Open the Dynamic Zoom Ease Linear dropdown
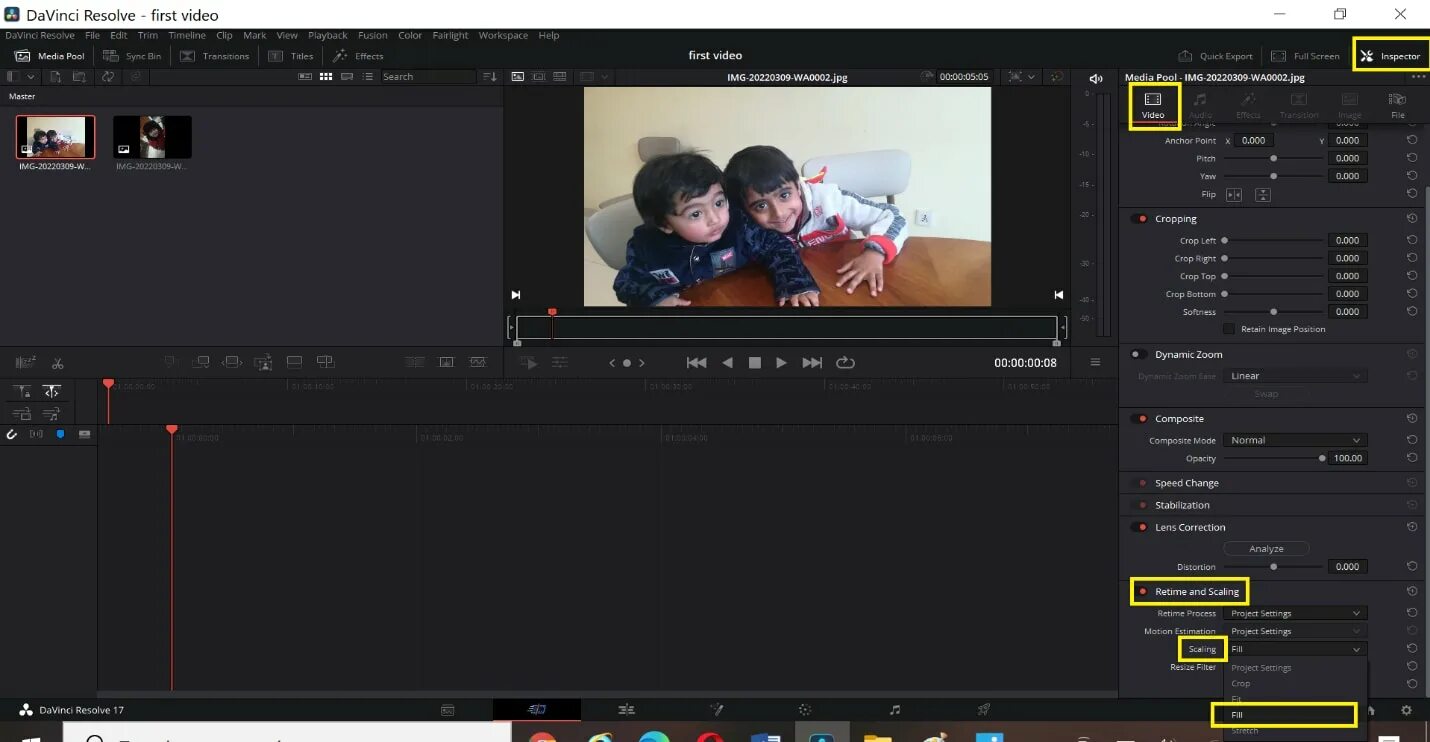Screen dimensions: 1430x742 pyautogui.click(x=1295, y=376)
